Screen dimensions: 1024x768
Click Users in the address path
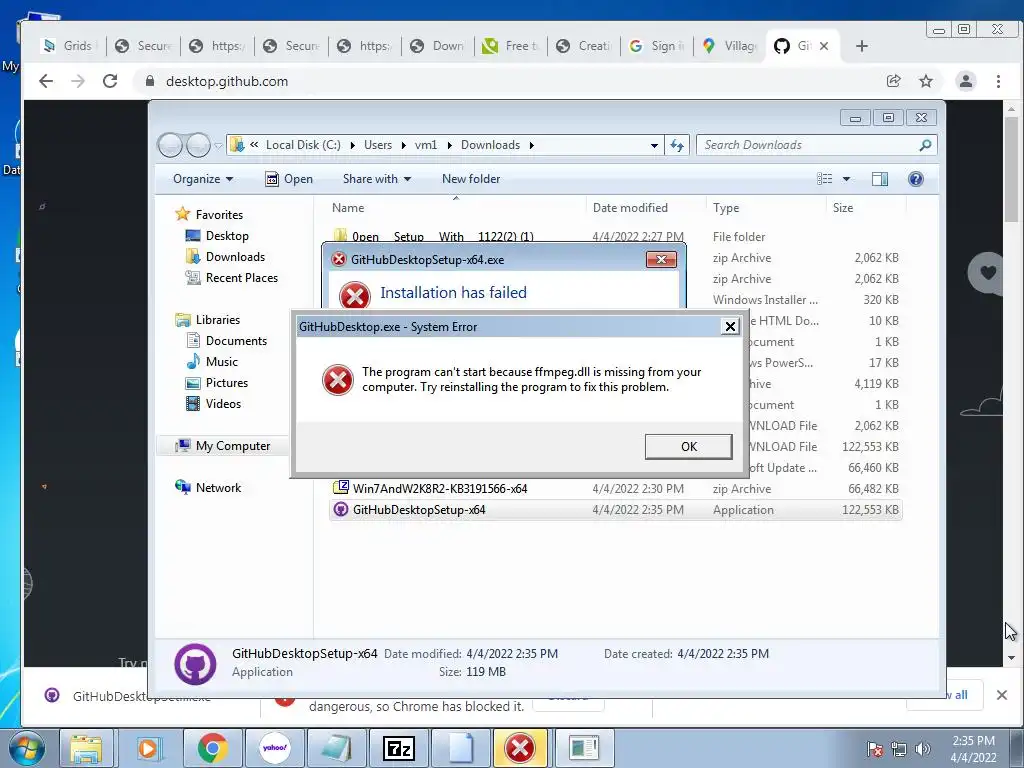click(x=378, y=145)
